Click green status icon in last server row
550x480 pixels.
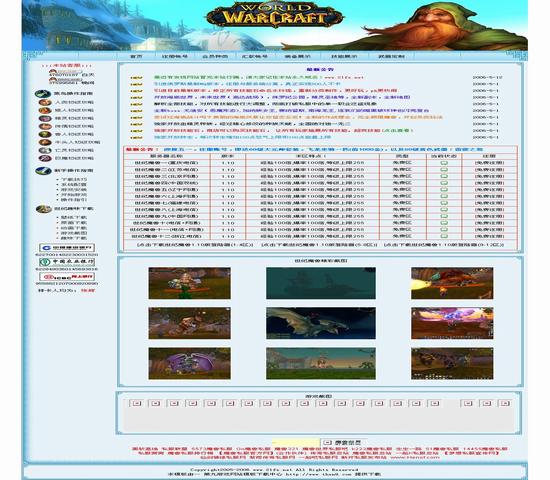444,236
